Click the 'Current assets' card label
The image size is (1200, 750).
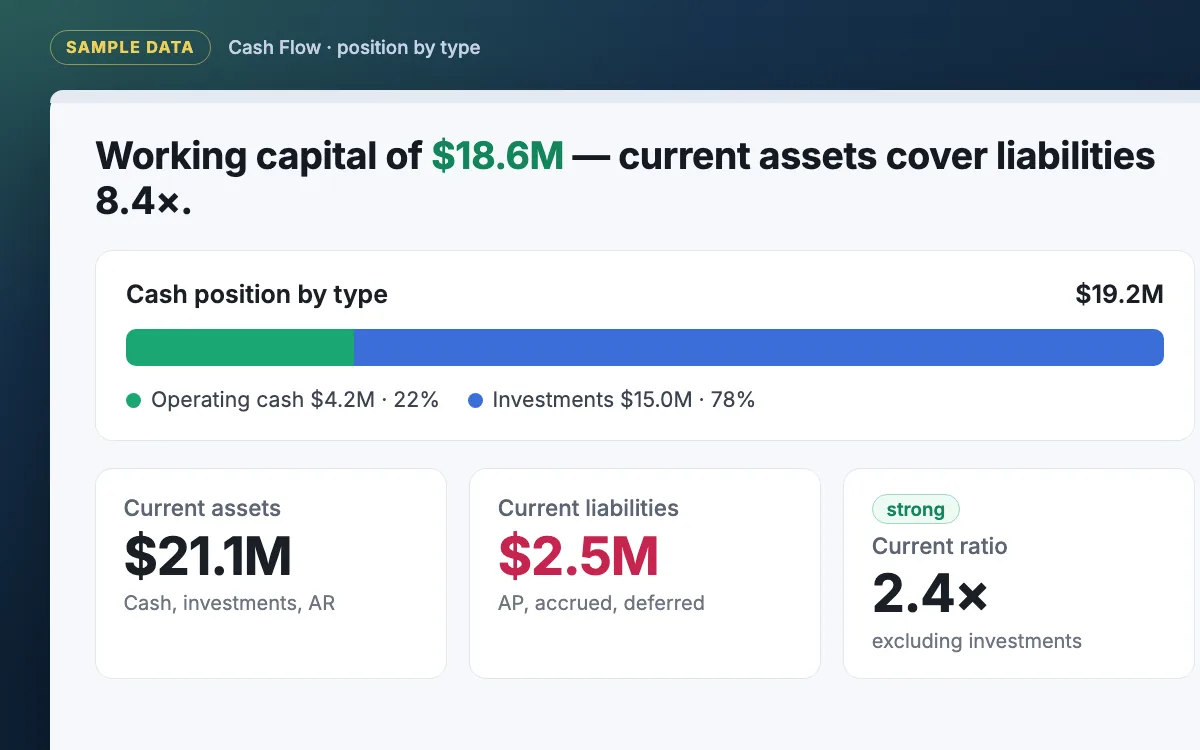coord(202,508)
